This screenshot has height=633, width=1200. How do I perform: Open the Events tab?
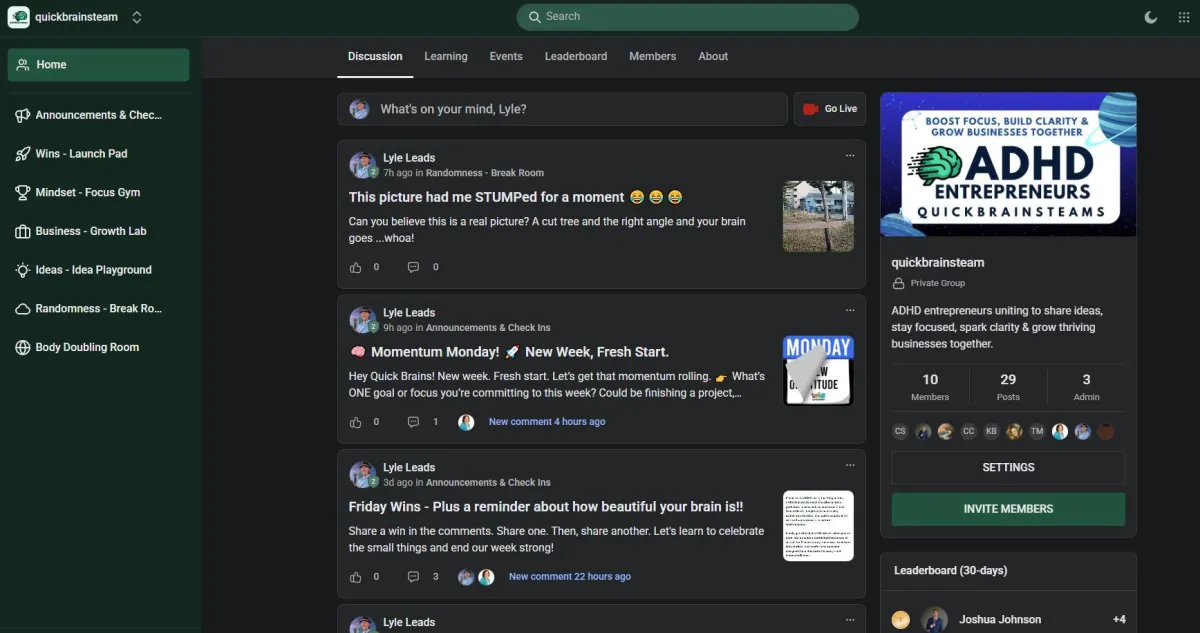506,56
